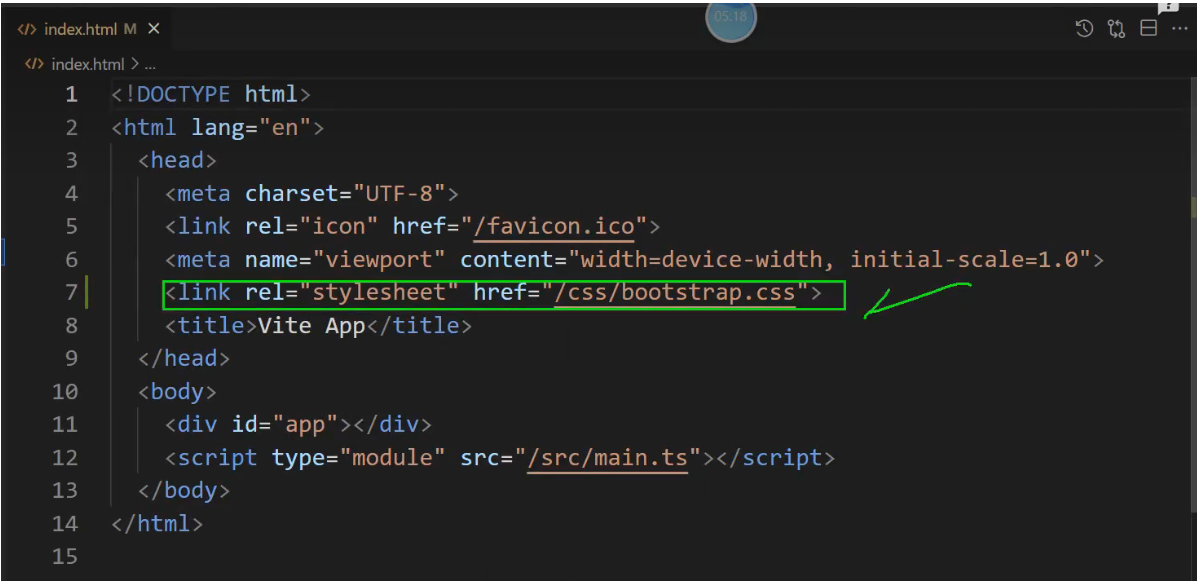This screenshot has height=584, width=1197.
Task: Click the opening body tag
Action: pyautogui.click(x=177, y=392)
